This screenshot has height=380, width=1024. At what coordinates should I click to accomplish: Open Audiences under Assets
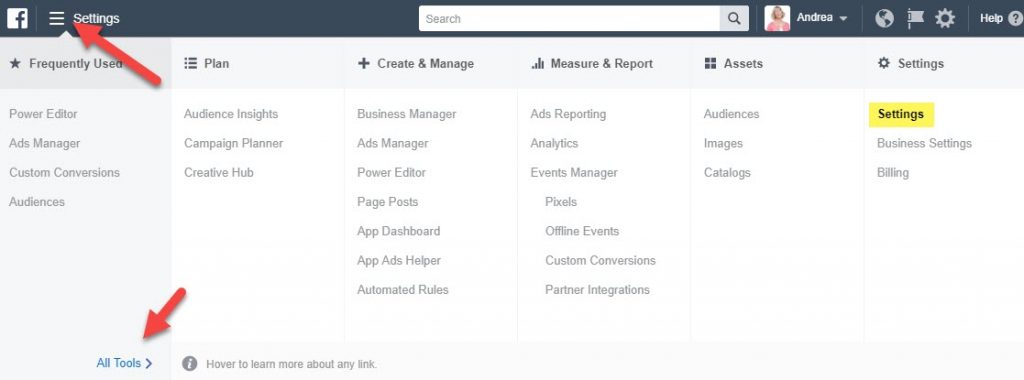[x=731, y=114]
